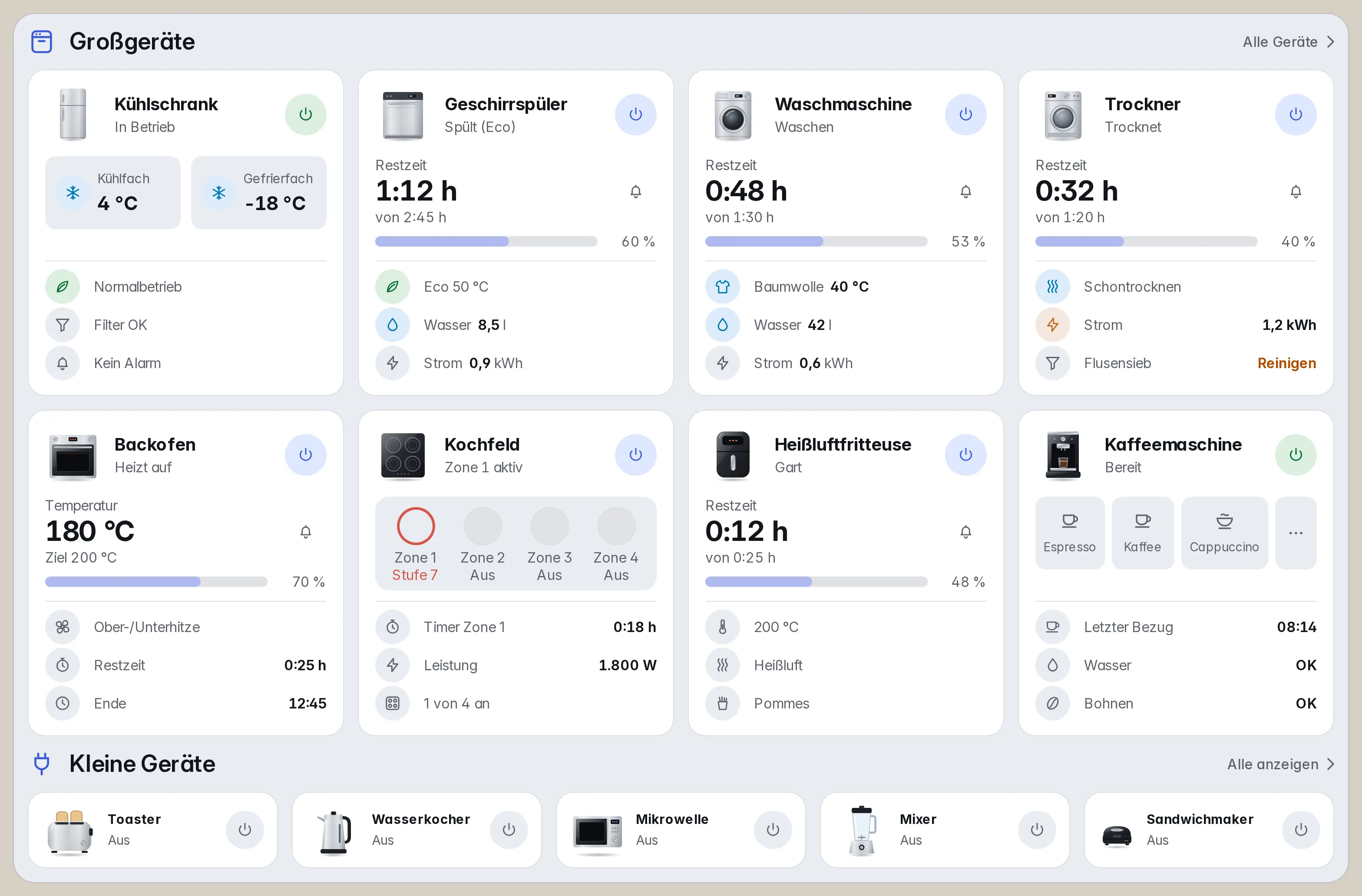This screenshot has width=1362, height=896.
Task: Click the Kühlfach snowflake icon
Action: click(73, 193)
